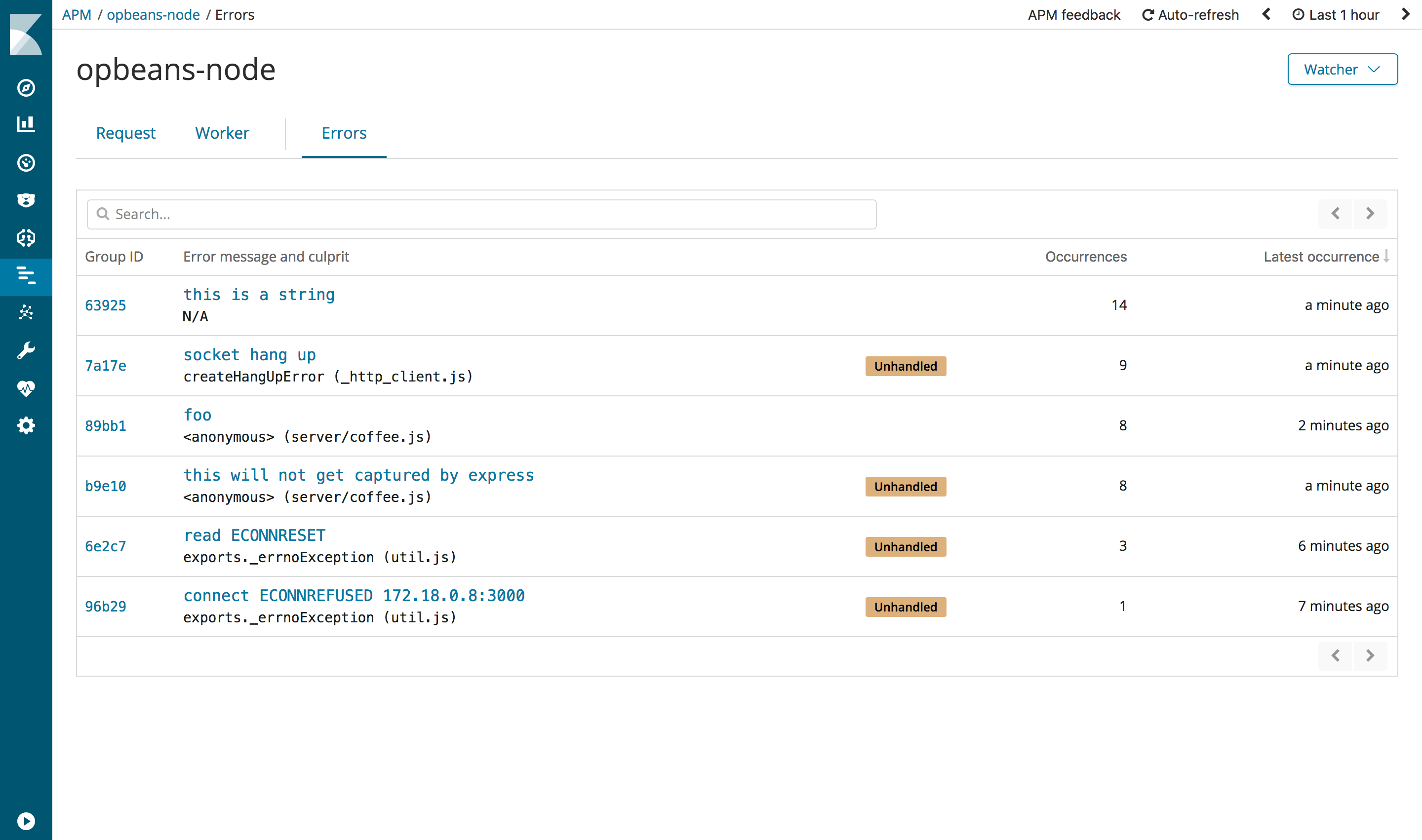The height and width of the screenshot is (840, 1422).
Task: Select the Visualize bar-chart icon
Action: coord(26,124)
